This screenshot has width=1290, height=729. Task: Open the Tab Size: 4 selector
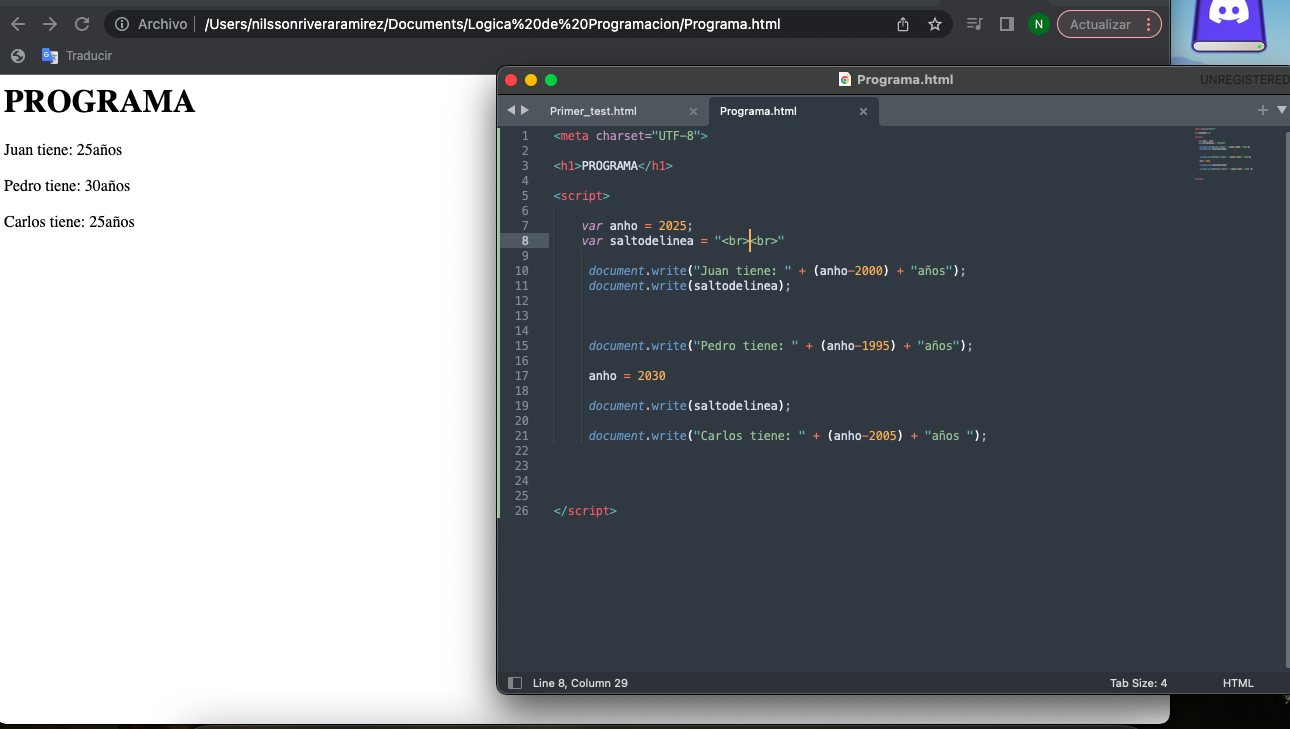click(x=1138, y=683)
